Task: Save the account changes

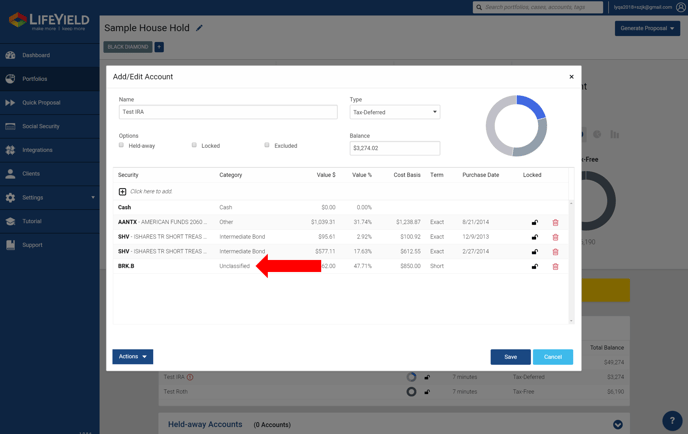Action: tap(510, 357)
